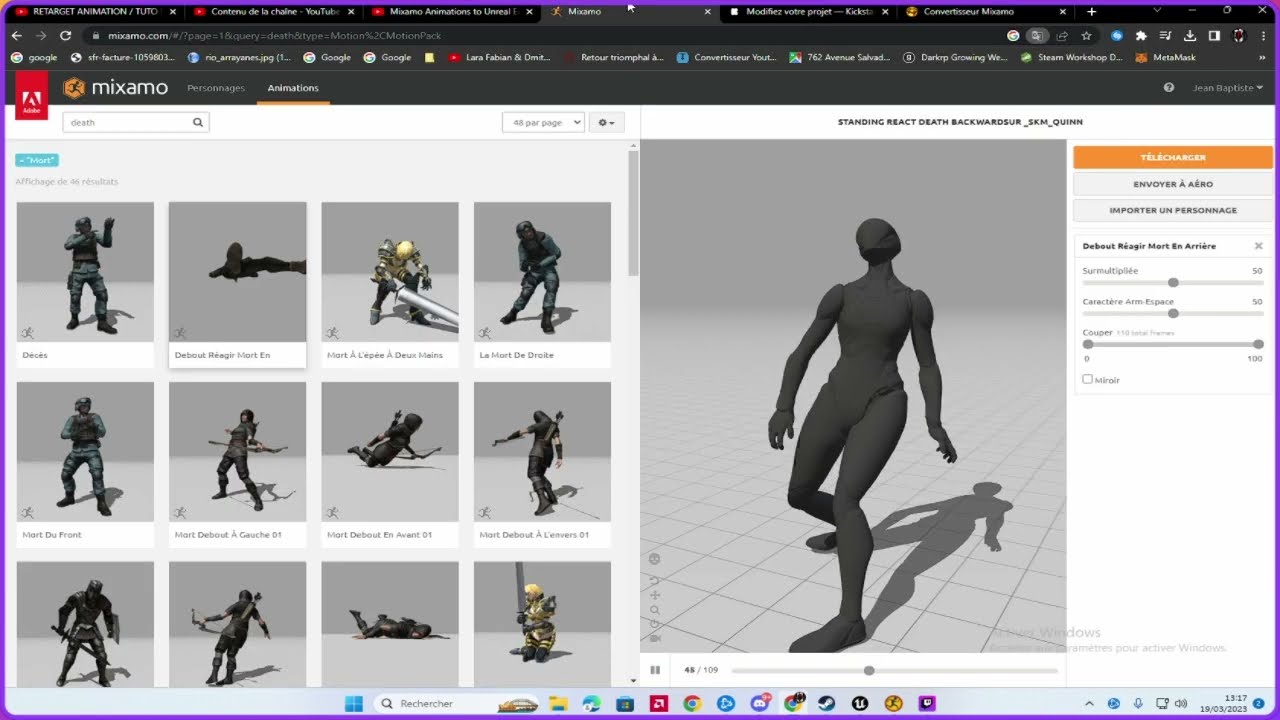The width and height of the screenshot is (1280, 720).
Task: Pause the animation playback
Action: click(655, 670)
